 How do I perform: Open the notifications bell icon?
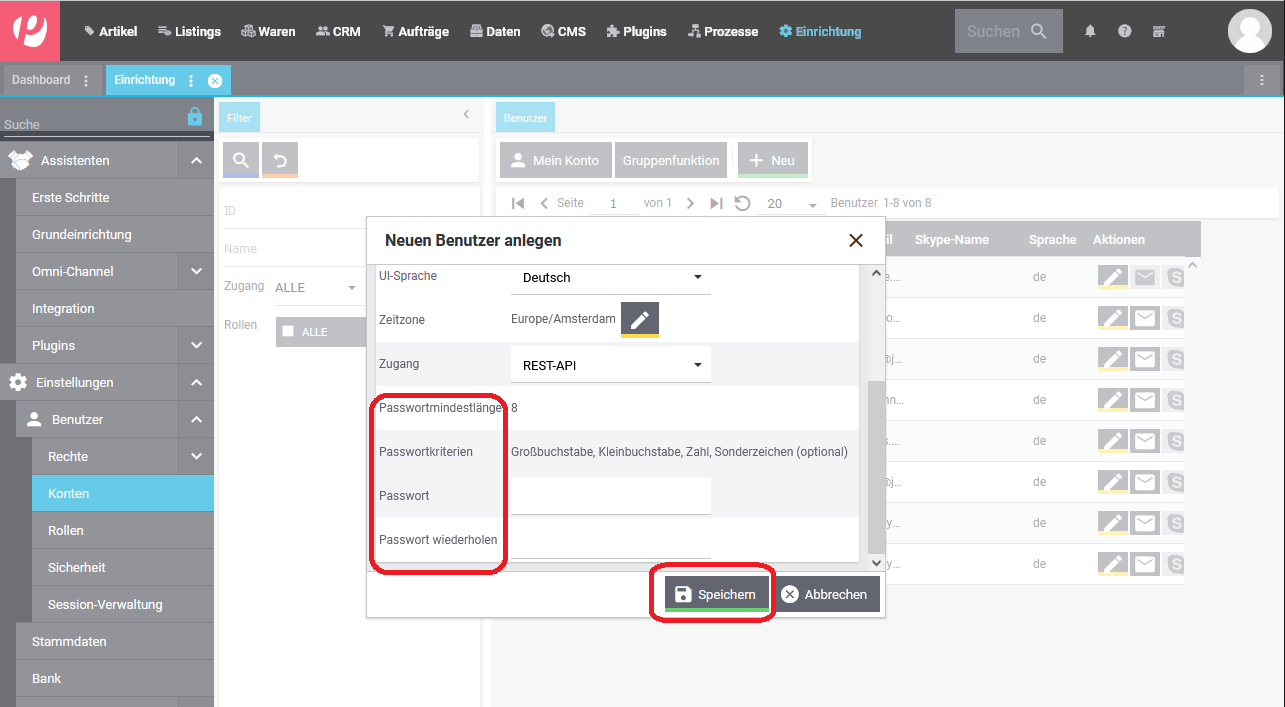pos(1090,31)
